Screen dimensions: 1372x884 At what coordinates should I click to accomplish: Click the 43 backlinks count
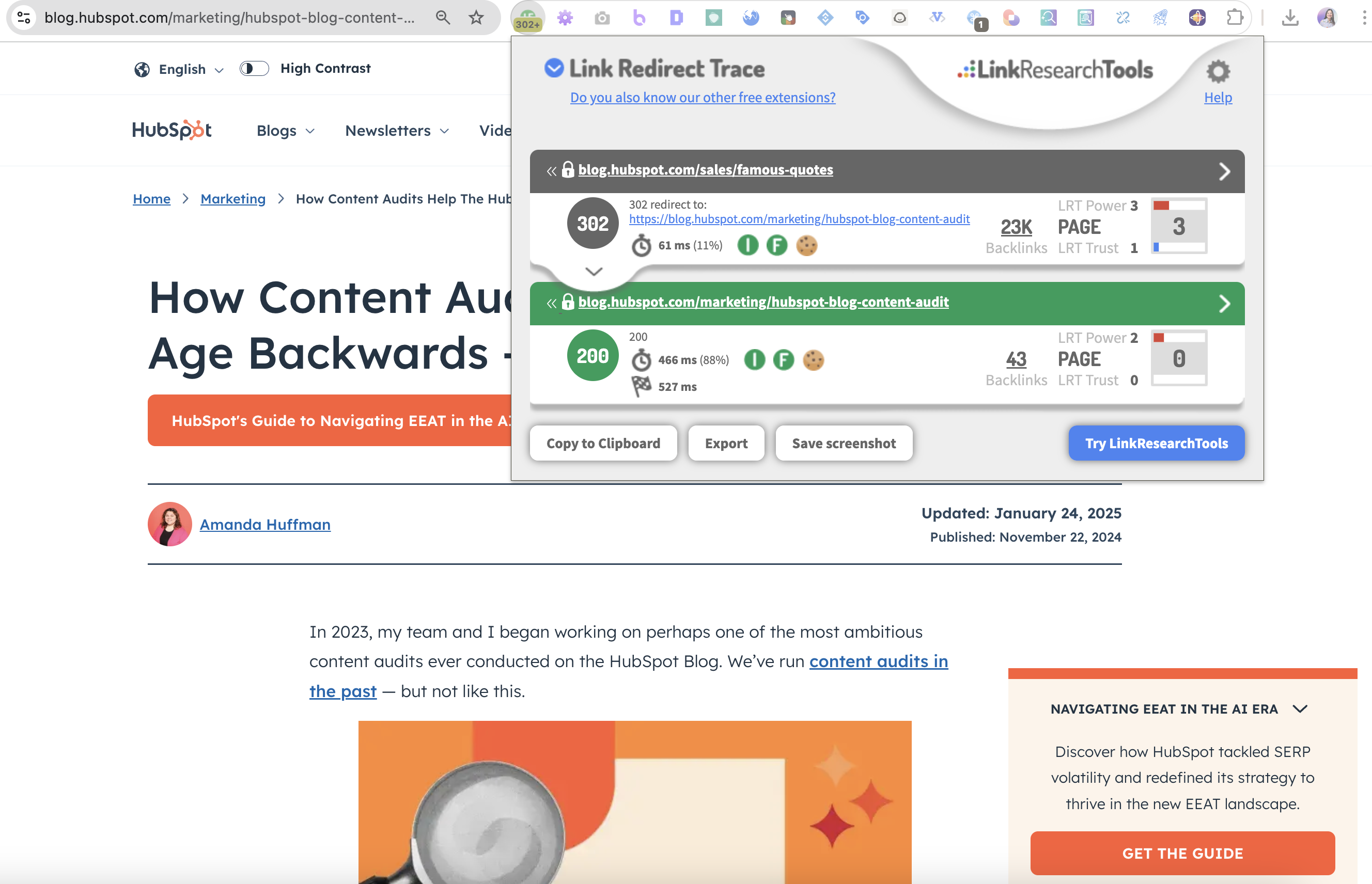coord(1016,359)
